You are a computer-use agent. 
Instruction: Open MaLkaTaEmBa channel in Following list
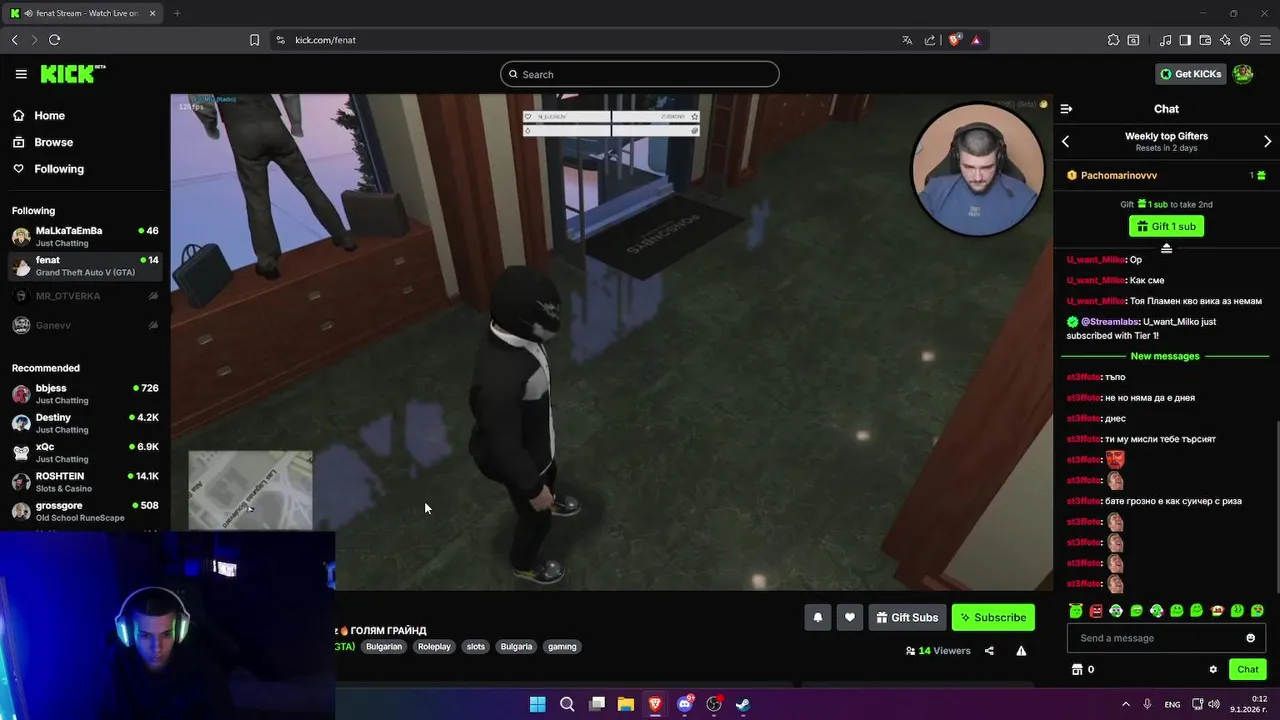(85, 236)
